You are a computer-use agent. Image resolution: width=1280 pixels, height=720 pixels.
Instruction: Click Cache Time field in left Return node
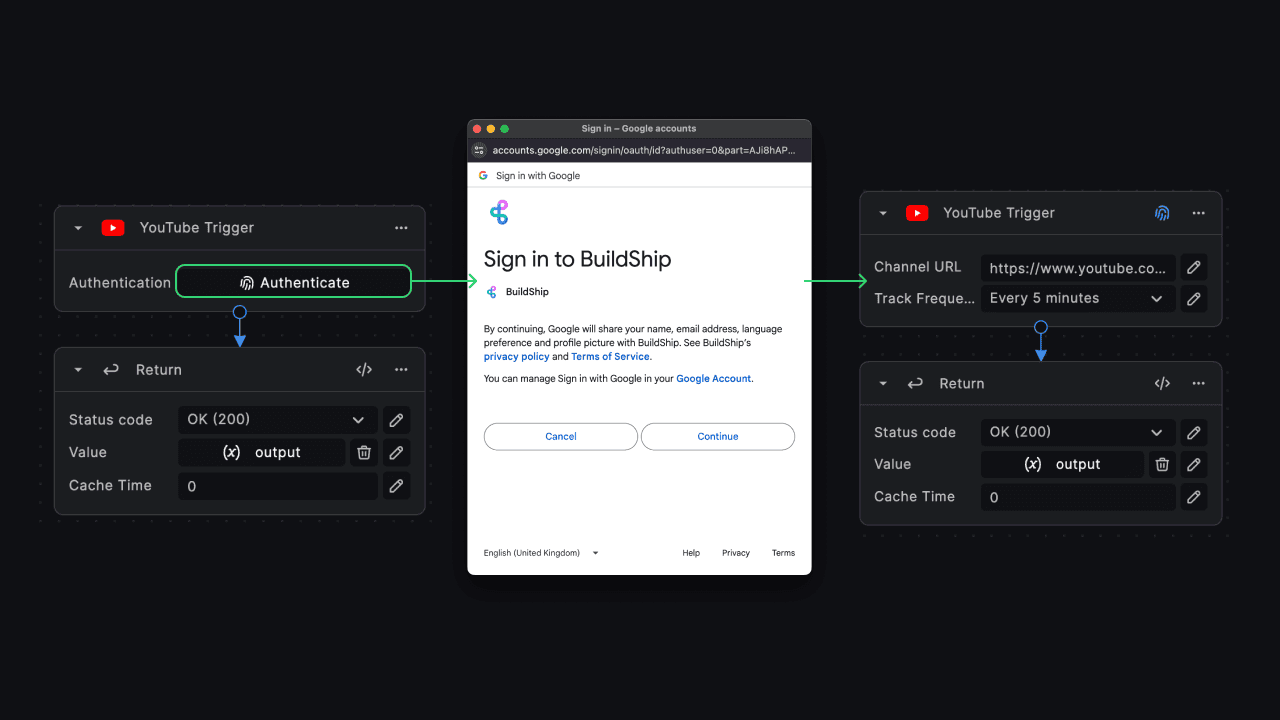(x=278, y=486)
